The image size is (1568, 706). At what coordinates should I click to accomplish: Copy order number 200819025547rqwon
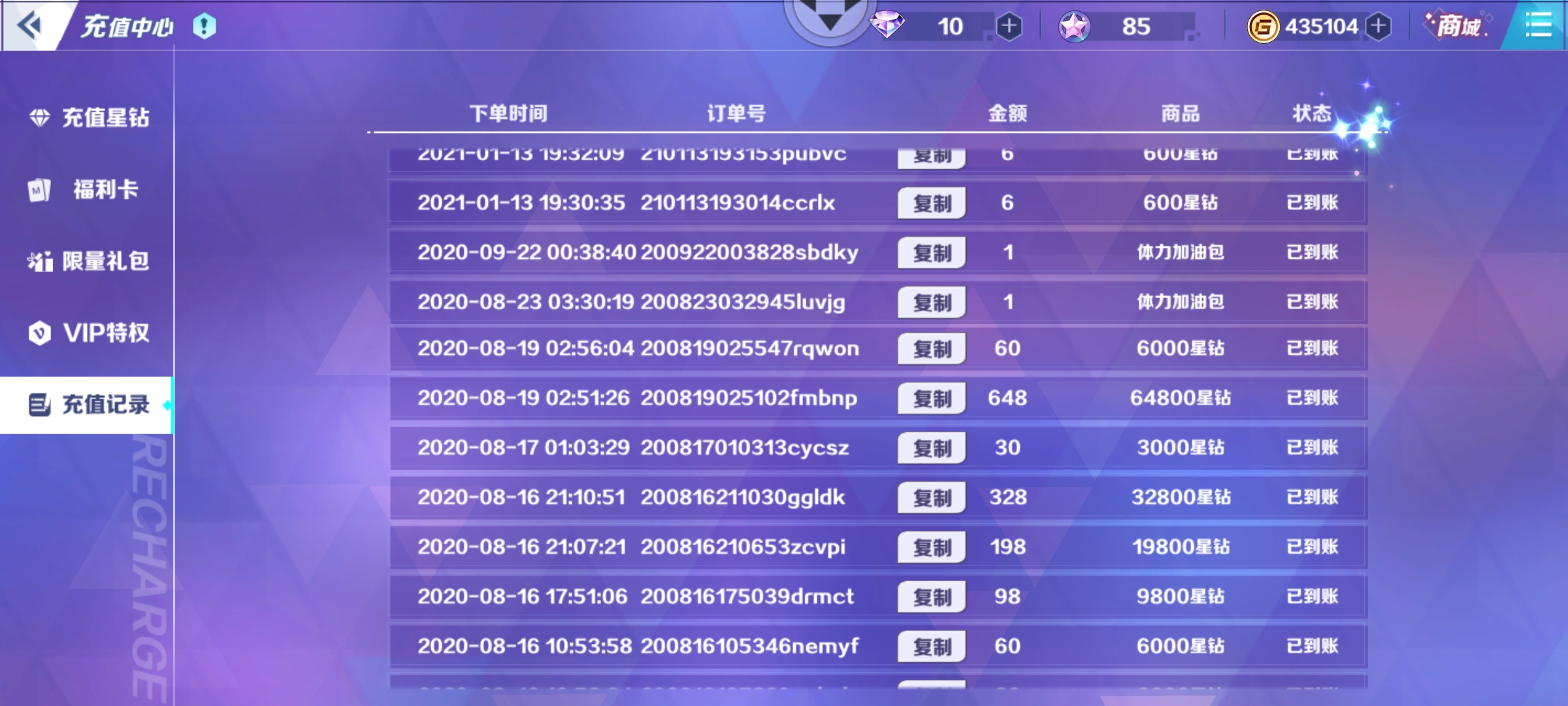tap(932, 349)
